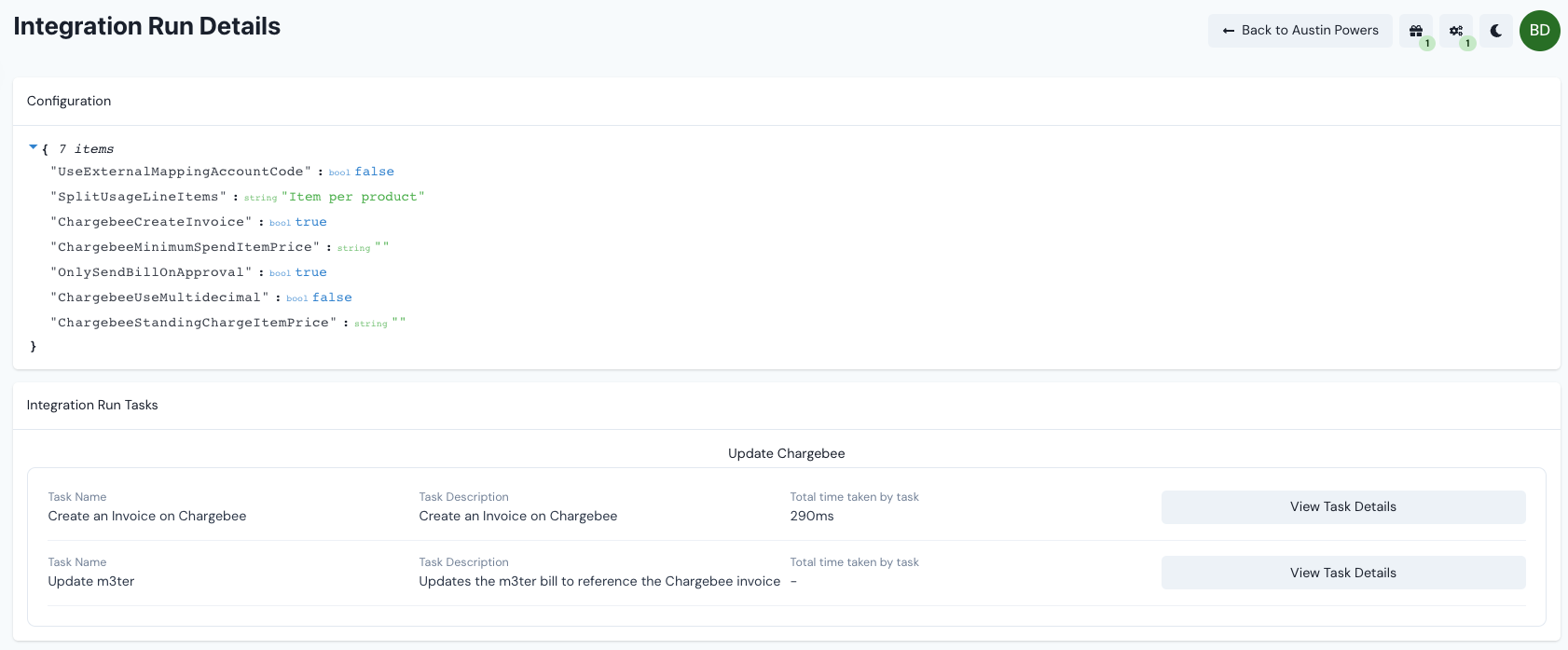
Task: Select the "SplitUsageLineItems" key
Action: [x=139, y=197]
